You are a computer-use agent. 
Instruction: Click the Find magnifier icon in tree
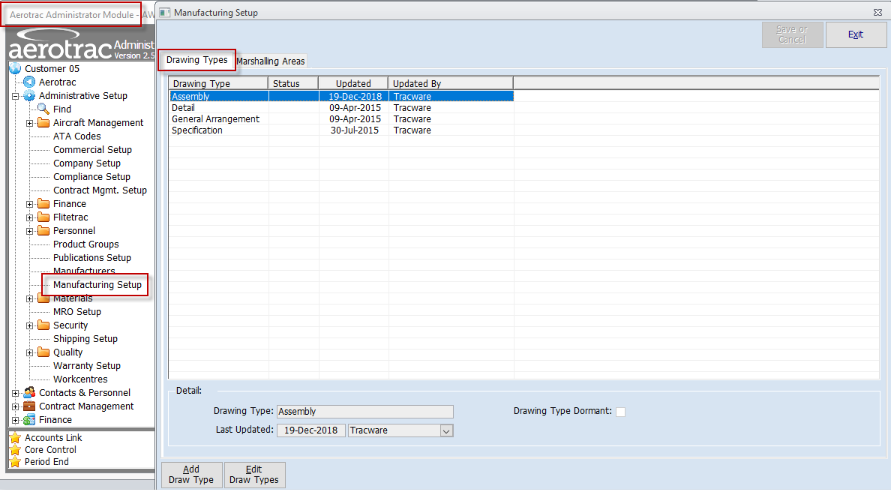point(43,109)
